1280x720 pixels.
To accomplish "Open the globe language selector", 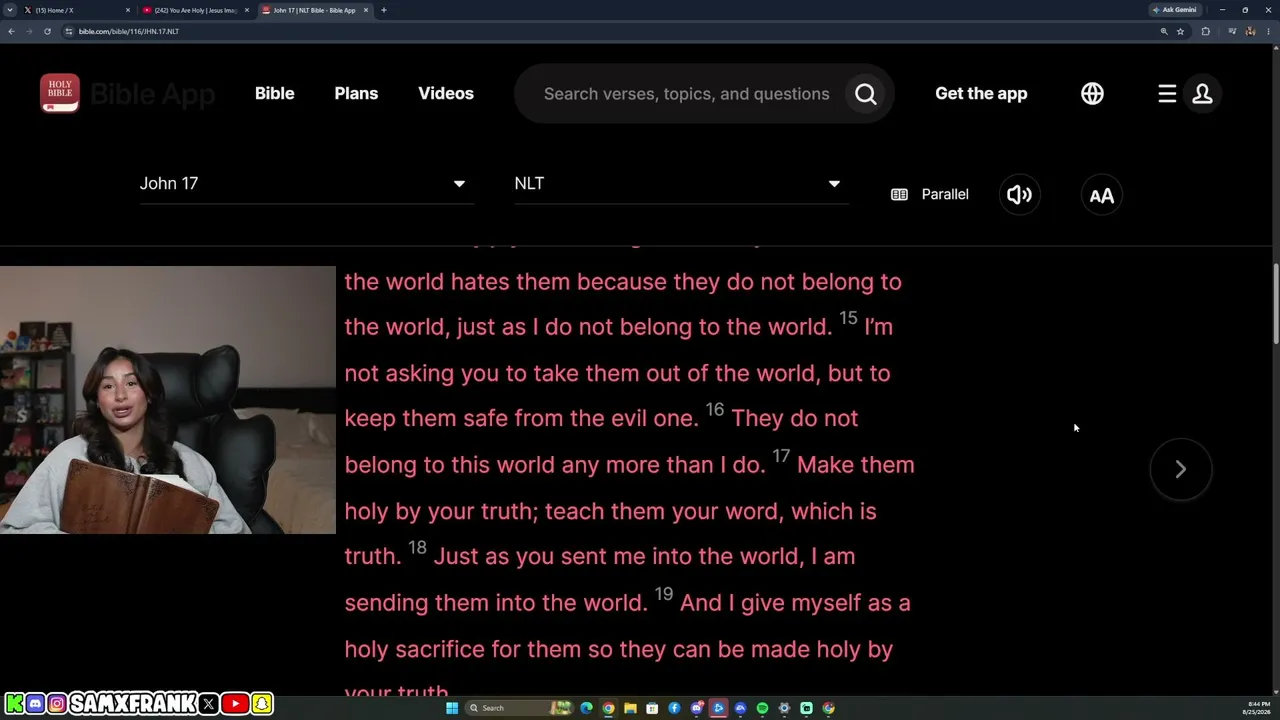I will [1092, 93].
